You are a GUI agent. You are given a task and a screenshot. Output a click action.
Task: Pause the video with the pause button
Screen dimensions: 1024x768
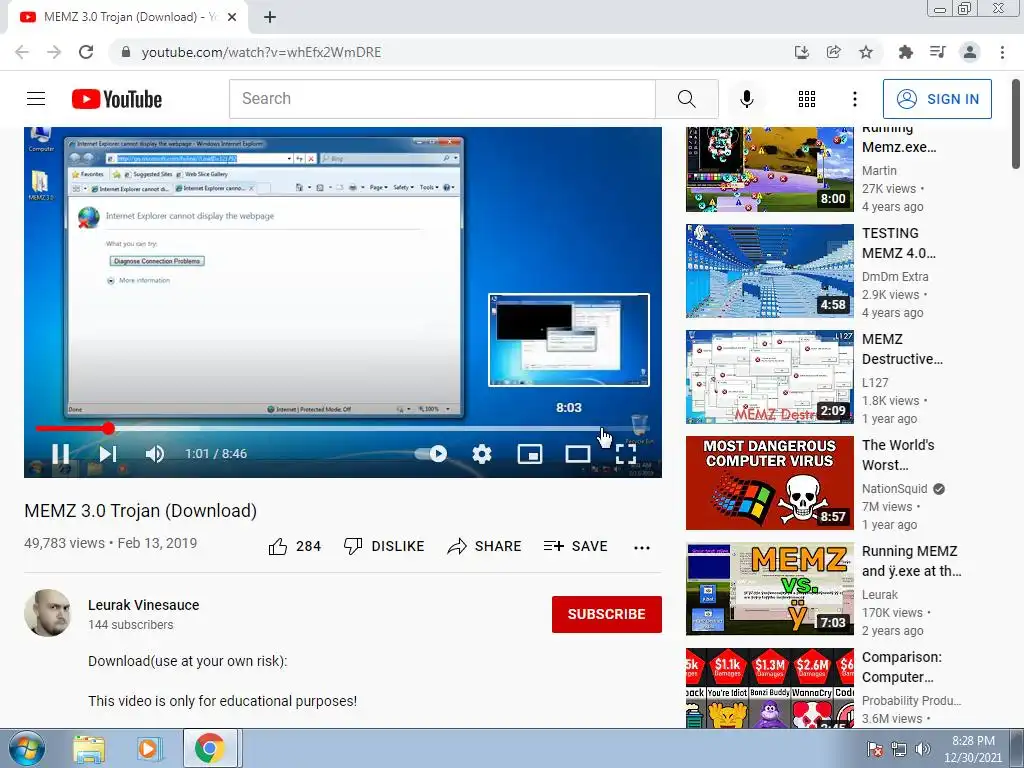click(x=61, y=453)
